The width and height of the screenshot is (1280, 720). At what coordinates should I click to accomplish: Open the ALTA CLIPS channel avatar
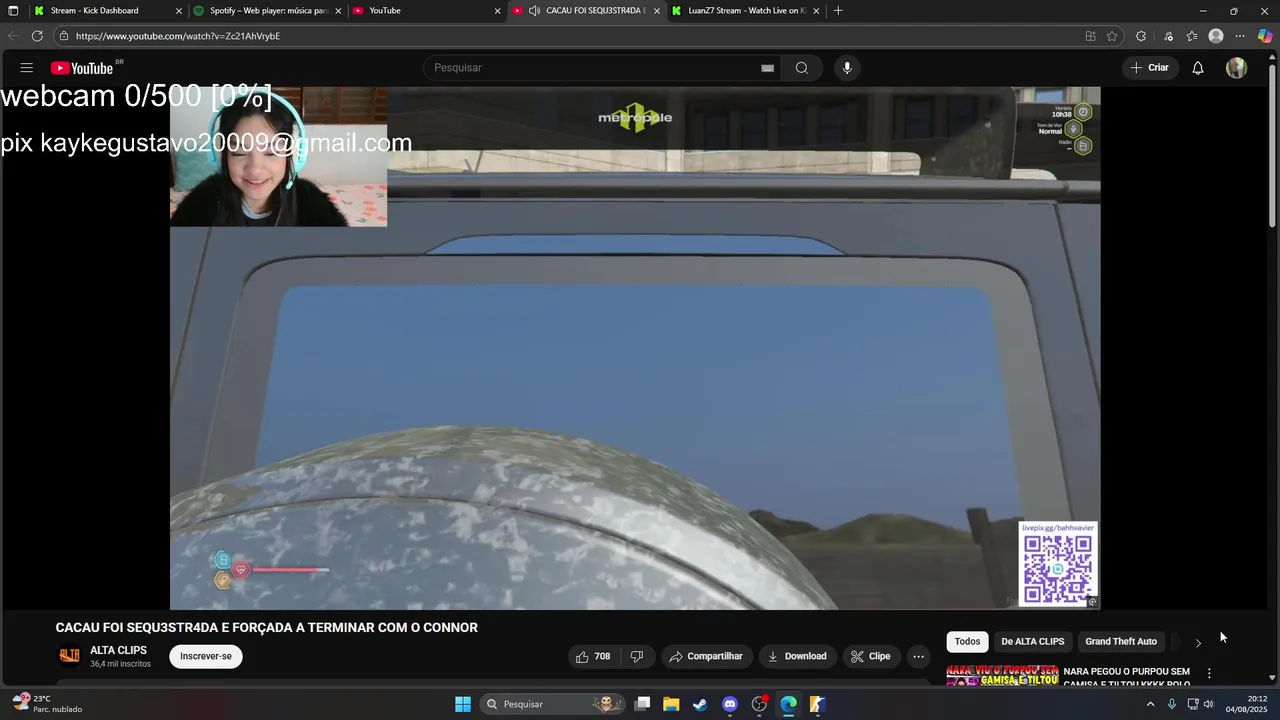point(69,656)
